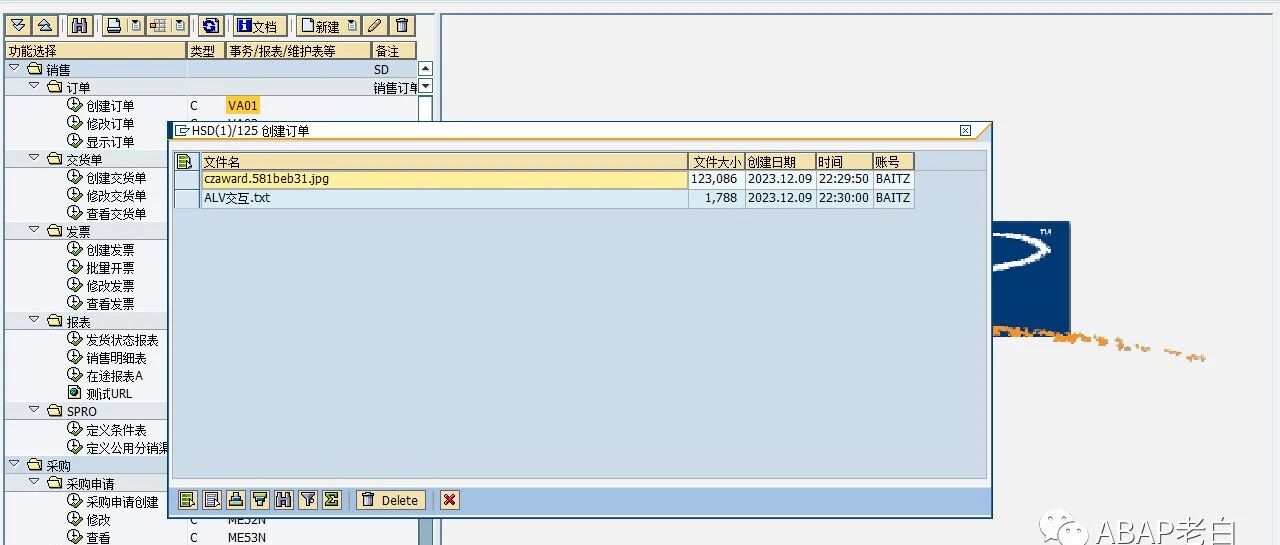The width and height of the screenshot is (1280, 545).
Task: Calculate total with sigma icon
Action: click(332, 500)
